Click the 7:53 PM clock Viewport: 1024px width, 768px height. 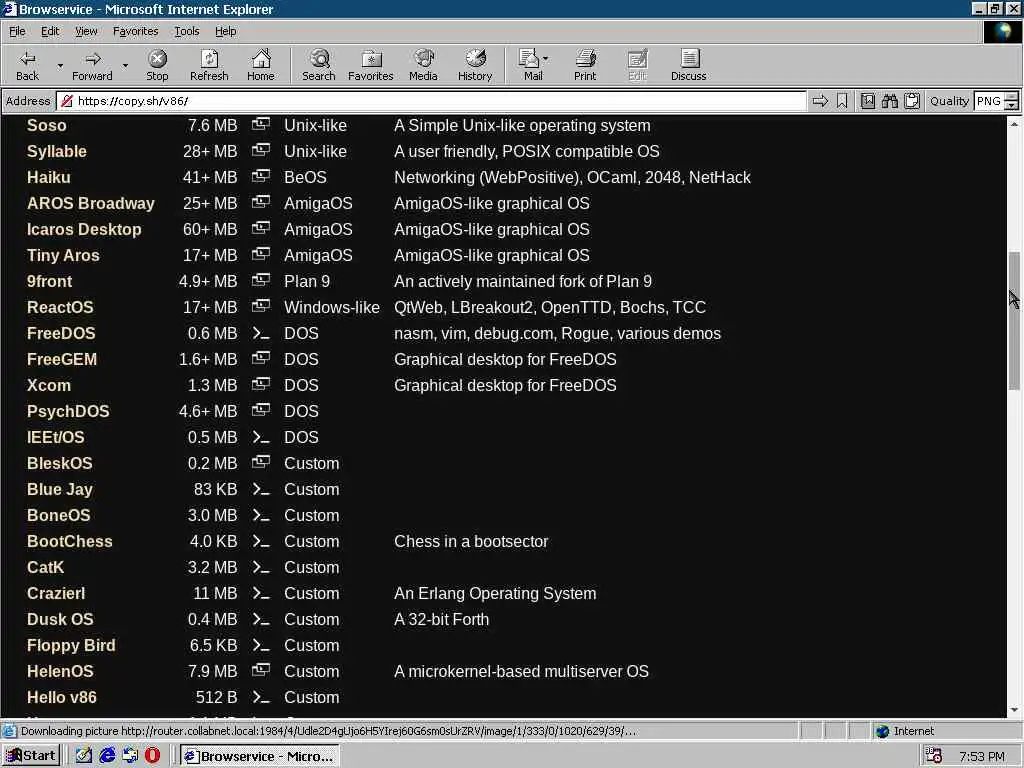(x=982, y=756)
